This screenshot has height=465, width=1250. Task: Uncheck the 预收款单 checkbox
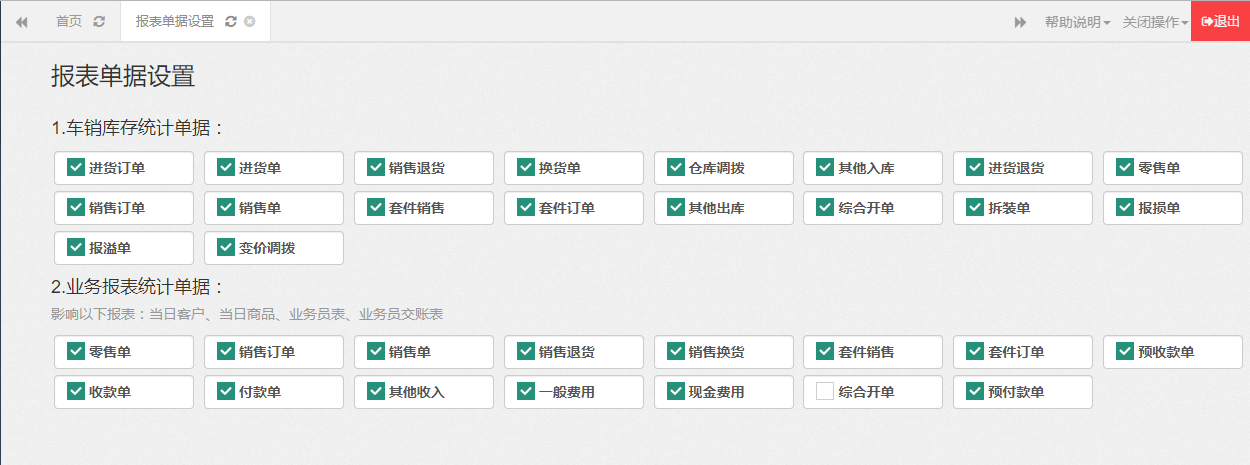click(x=1125, y=351)
